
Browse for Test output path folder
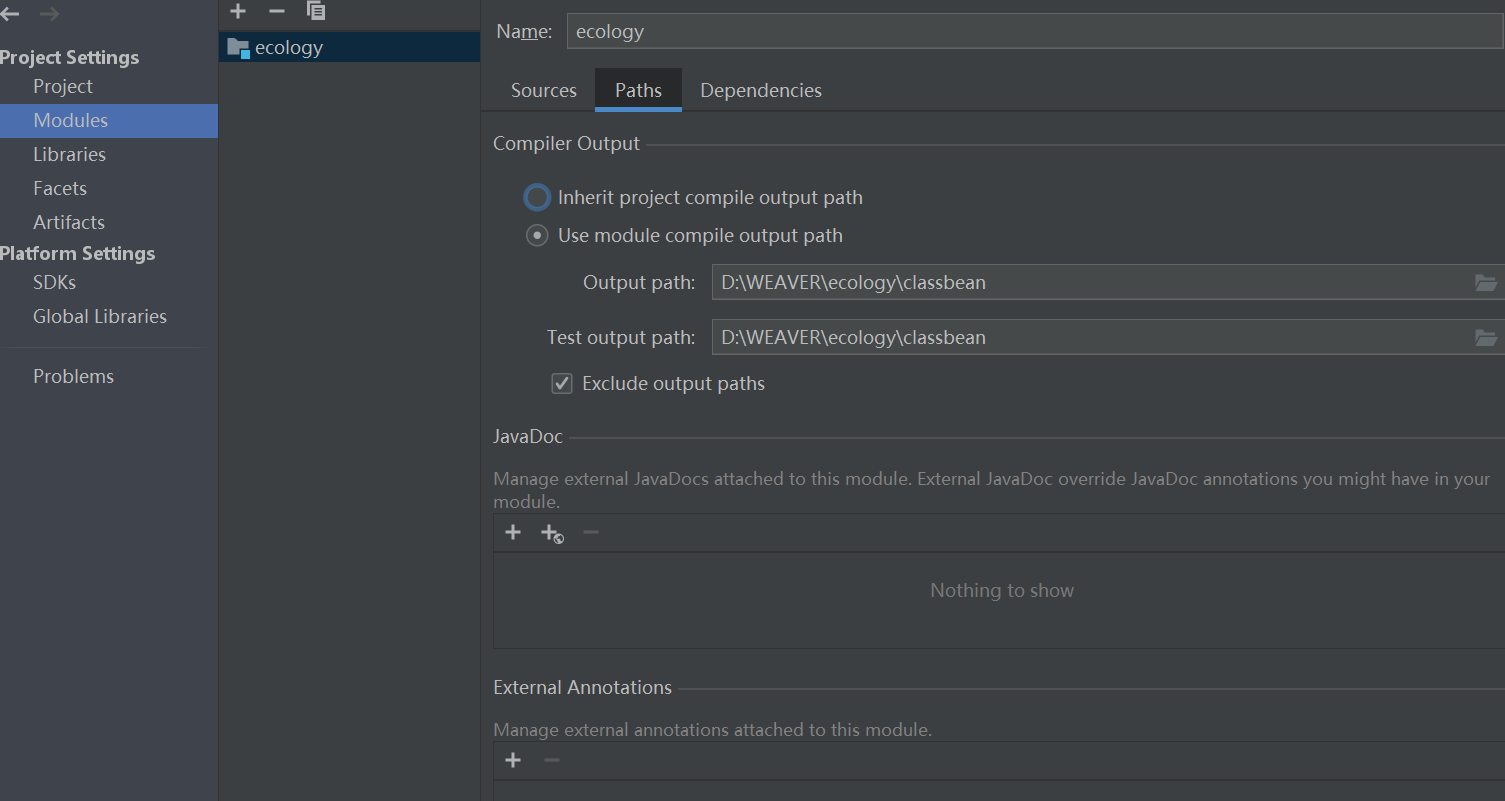point(1485,338)
